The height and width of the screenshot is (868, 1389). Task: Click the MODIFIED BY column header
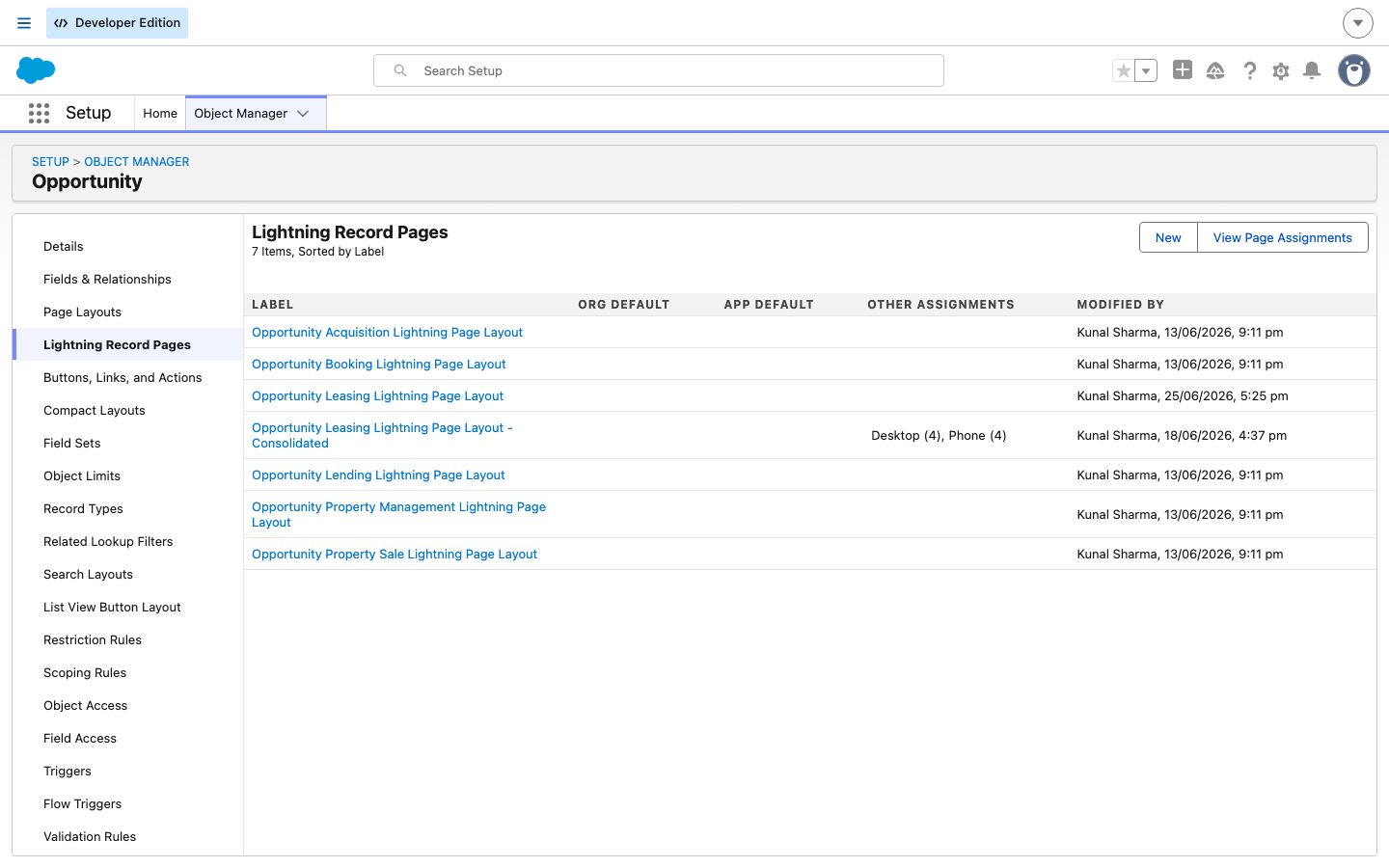(1121, 305)
